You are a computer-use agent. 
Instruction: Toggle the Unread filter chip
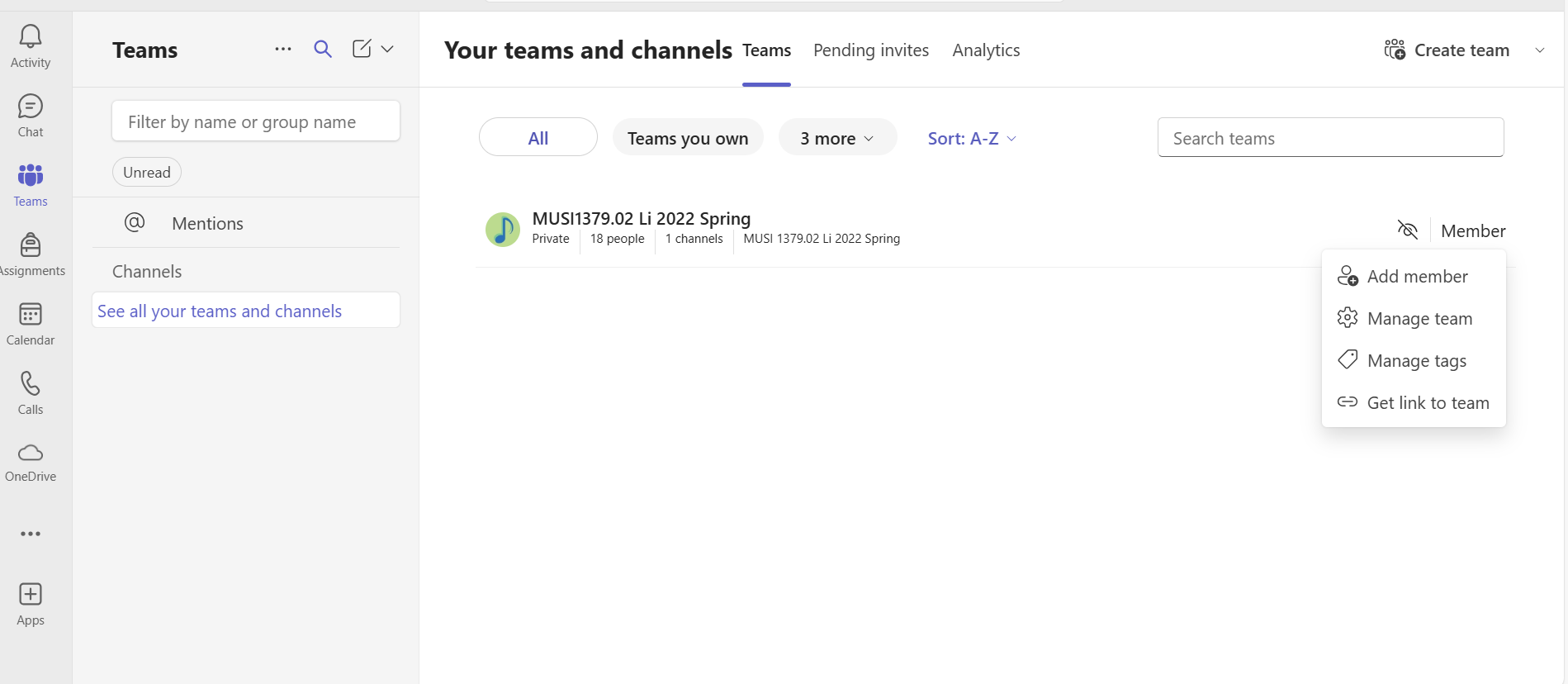coord(147,172)
